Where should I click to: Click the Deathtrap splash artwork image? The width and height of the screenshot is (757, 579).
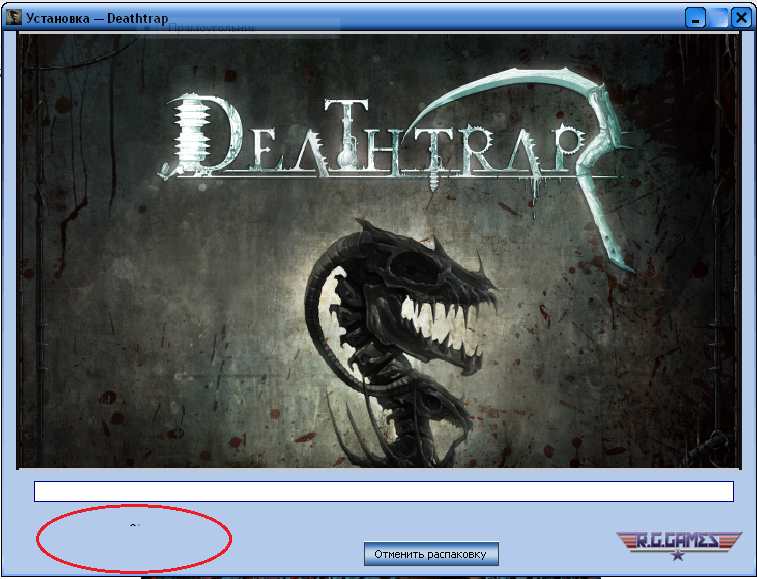(x=379, y=251)
